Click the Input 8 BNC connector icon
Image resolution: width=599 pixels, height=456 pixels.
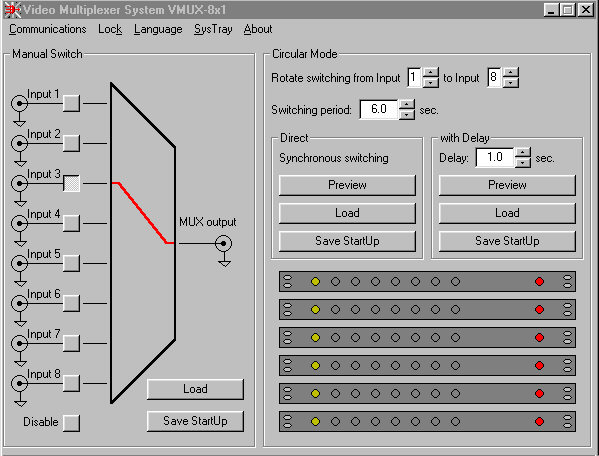click(x=19, y=383)
